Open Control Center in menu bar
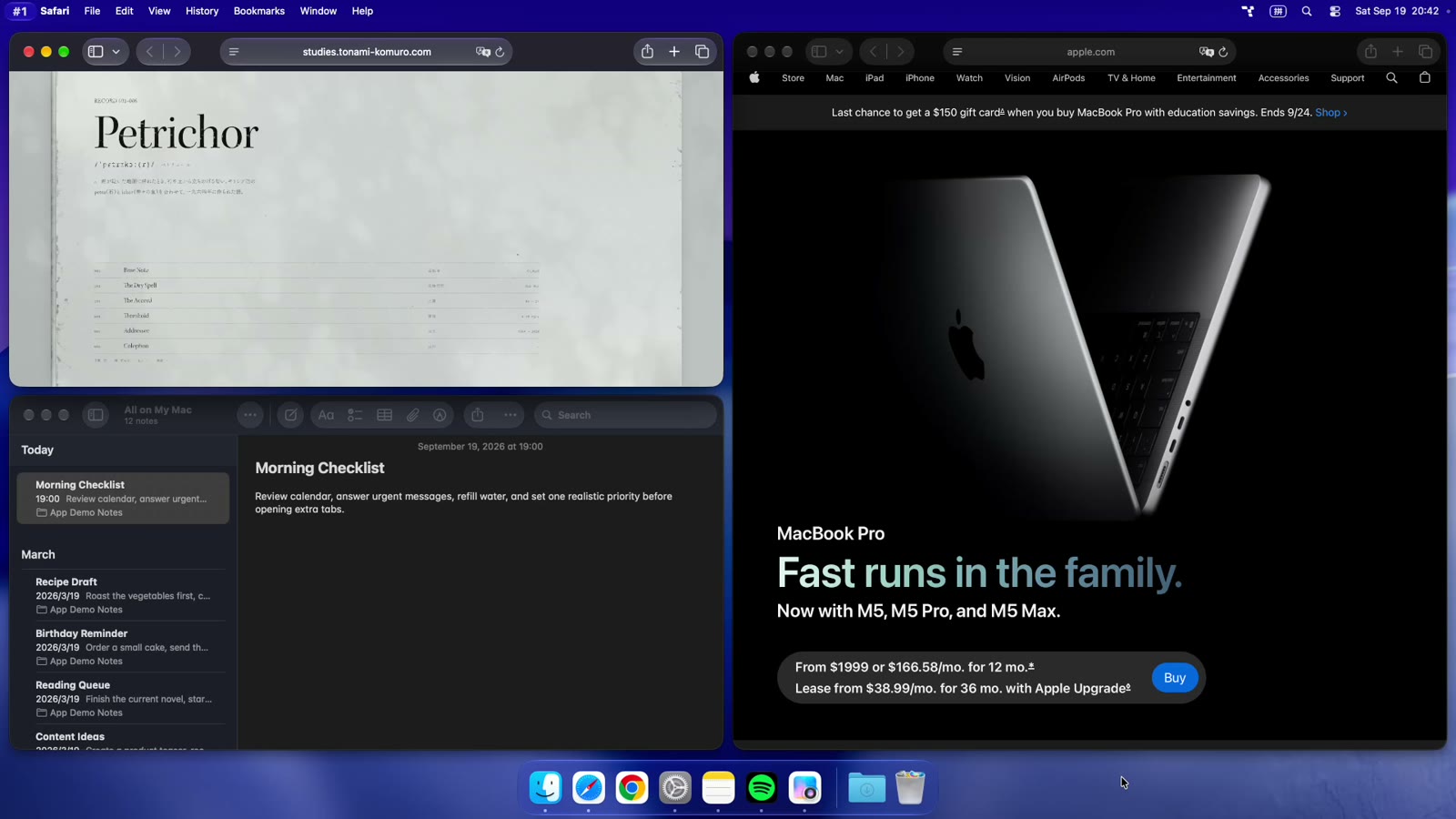The height and width of the screenshot is (819, 1456). point(1335,11)
